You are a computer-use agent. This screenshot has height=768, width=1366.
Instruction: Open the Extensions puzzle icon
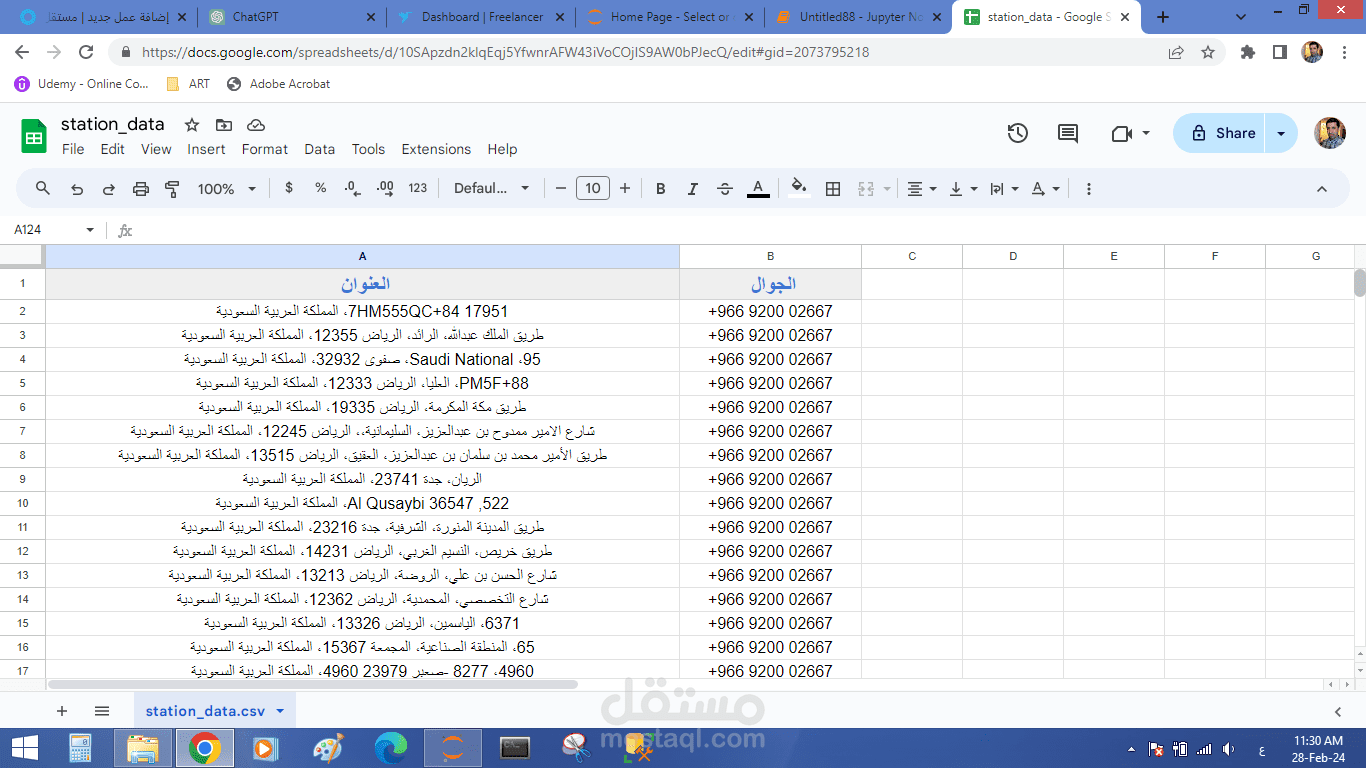1248,52
